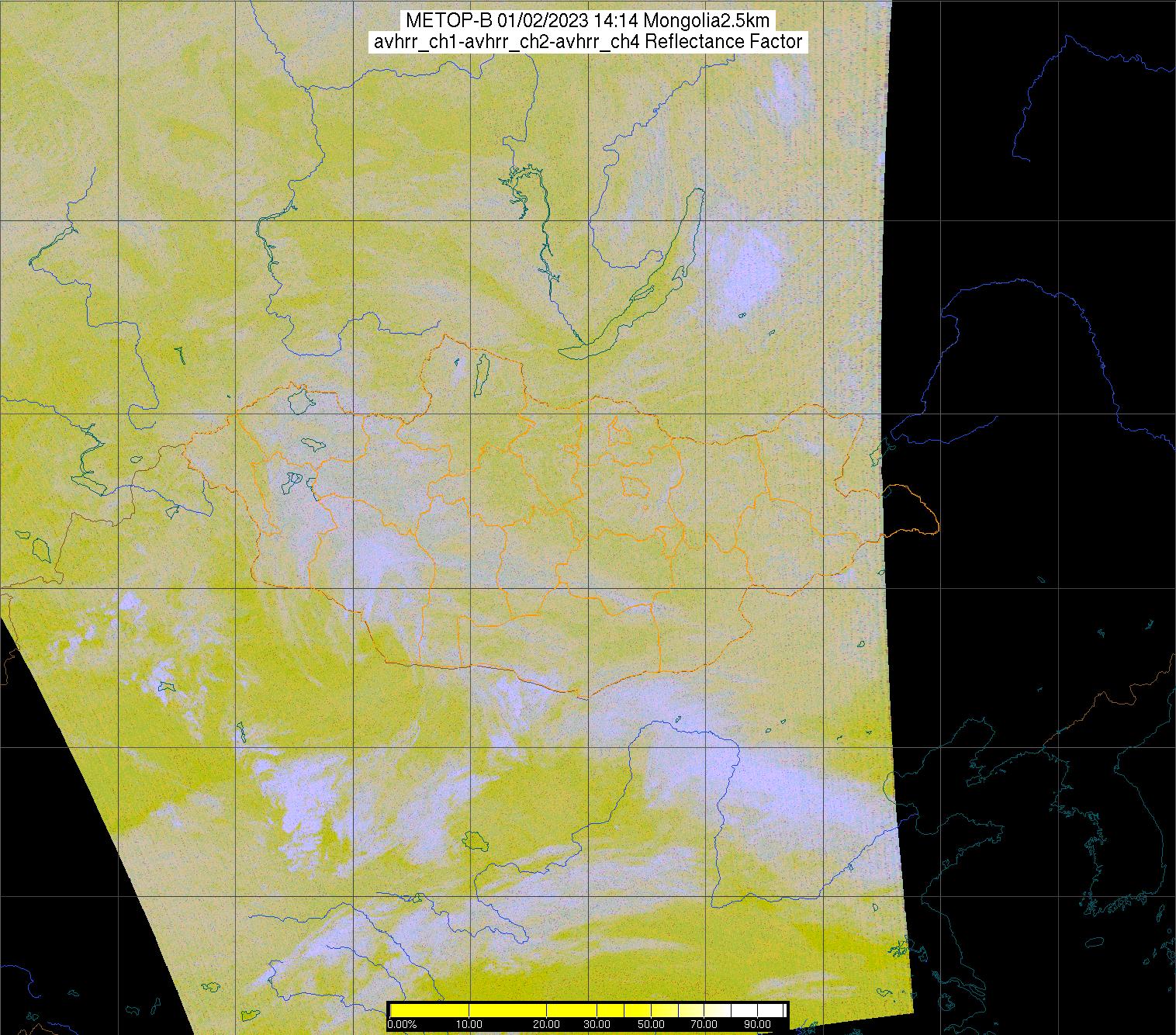1176x1035 pixels.
Task: Click the "30.00" label on the color scale
Action: pyautogui.click(x=597, y=1024)
